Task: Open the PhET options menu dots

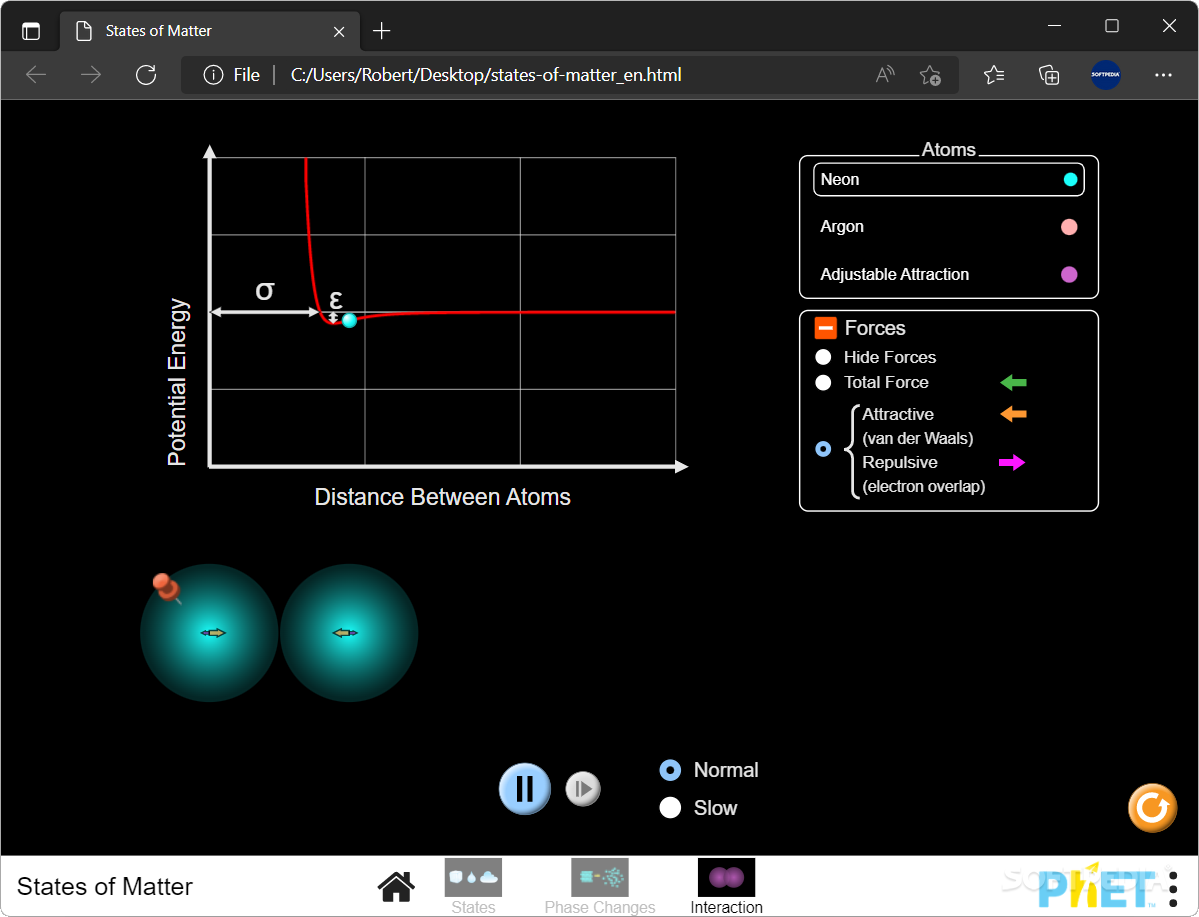Action: [x=1173, y=889]
